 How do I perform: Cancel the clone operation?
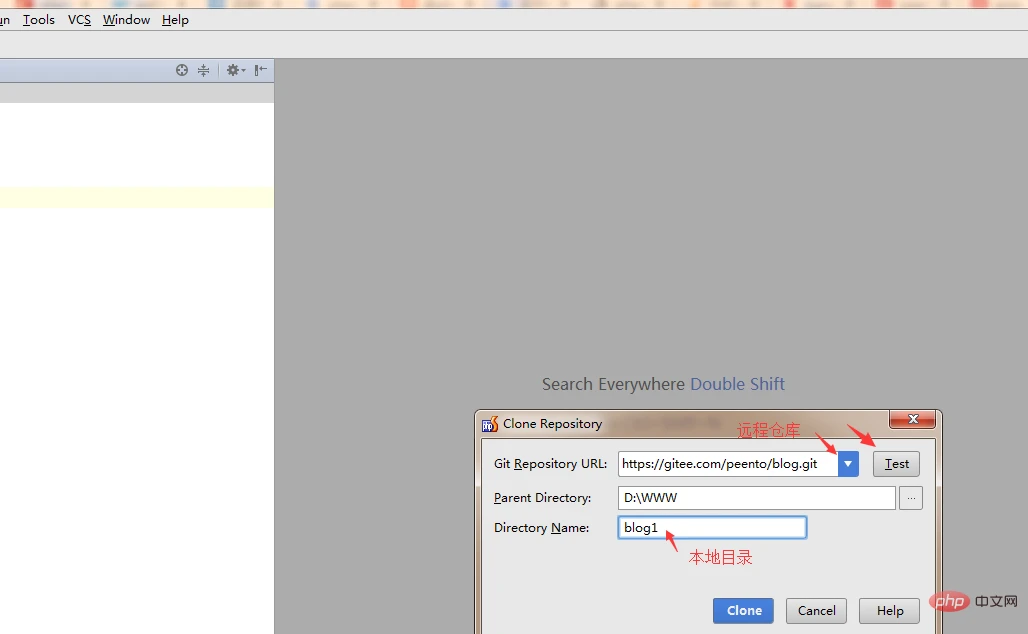click(816, 611)
